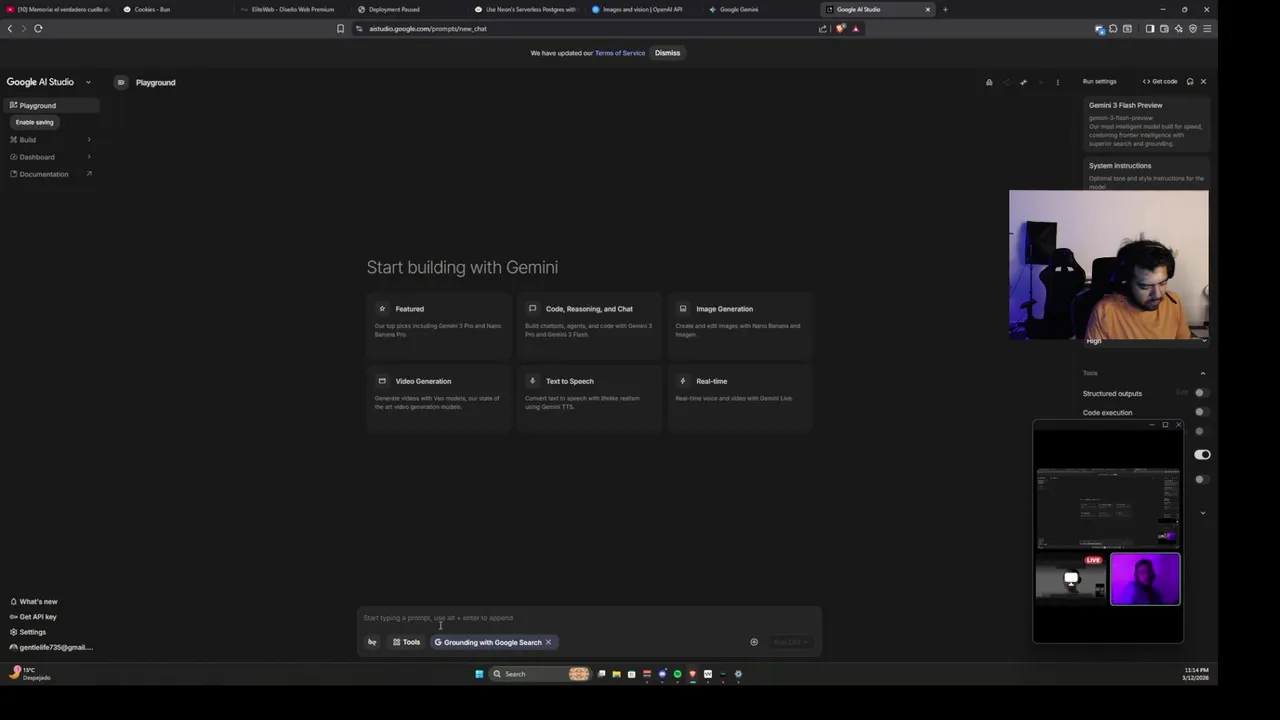Image resolution: width=1280 pixels, height=720 pixels.
Task: Open Settings in the left sidebar
Action: (x=28, y=632)
